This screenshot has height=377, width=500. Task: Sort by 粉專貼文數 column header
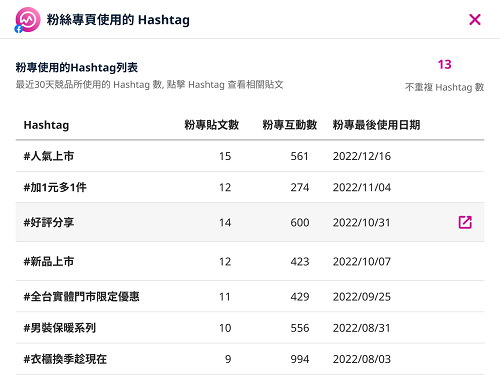[x=212, y=125]
